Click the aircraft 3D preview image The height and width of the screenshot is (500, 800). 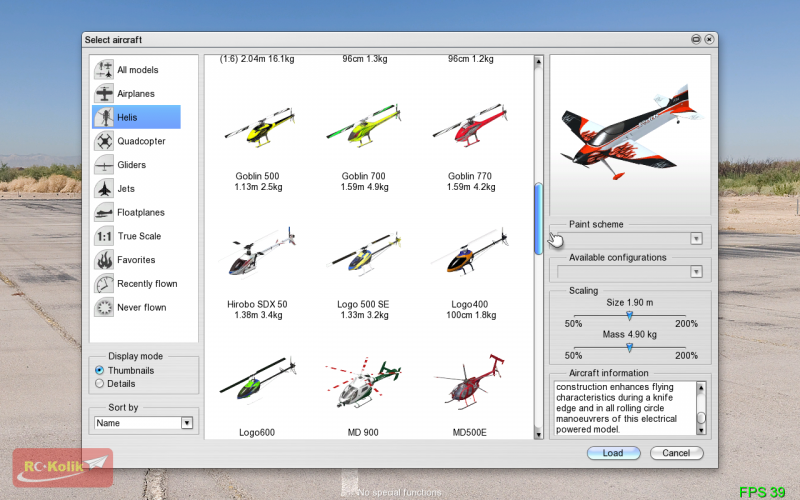pyautogui.click(x=630, y=135)
